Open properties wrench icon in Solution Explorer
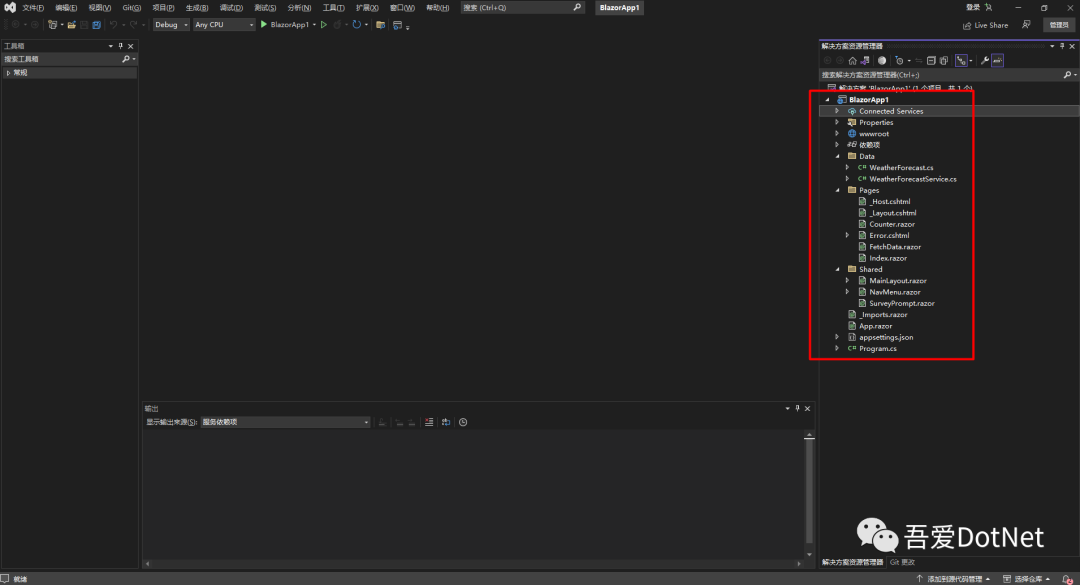 click(x=985, y=61)
